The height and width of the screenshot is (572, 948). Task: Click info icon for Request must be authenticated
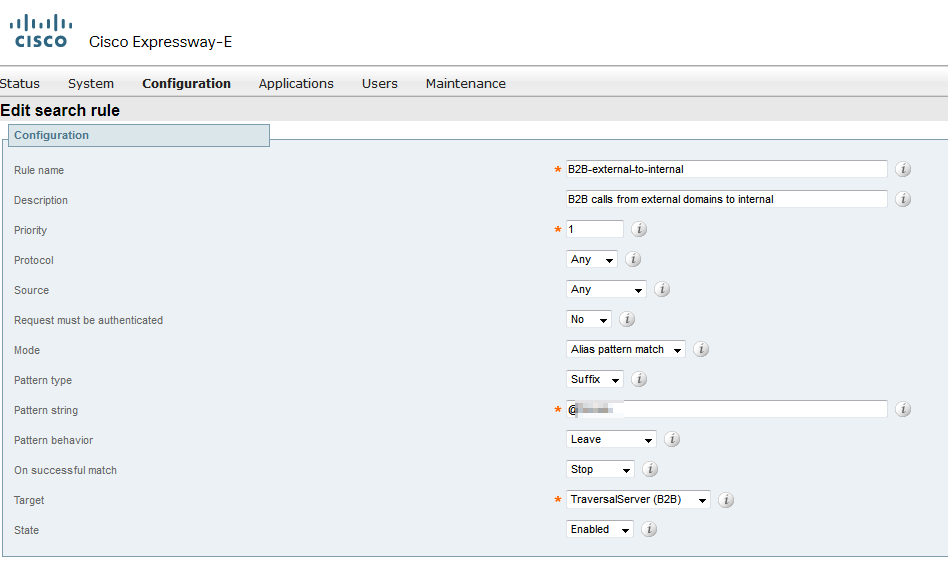(x=627, y=319)
